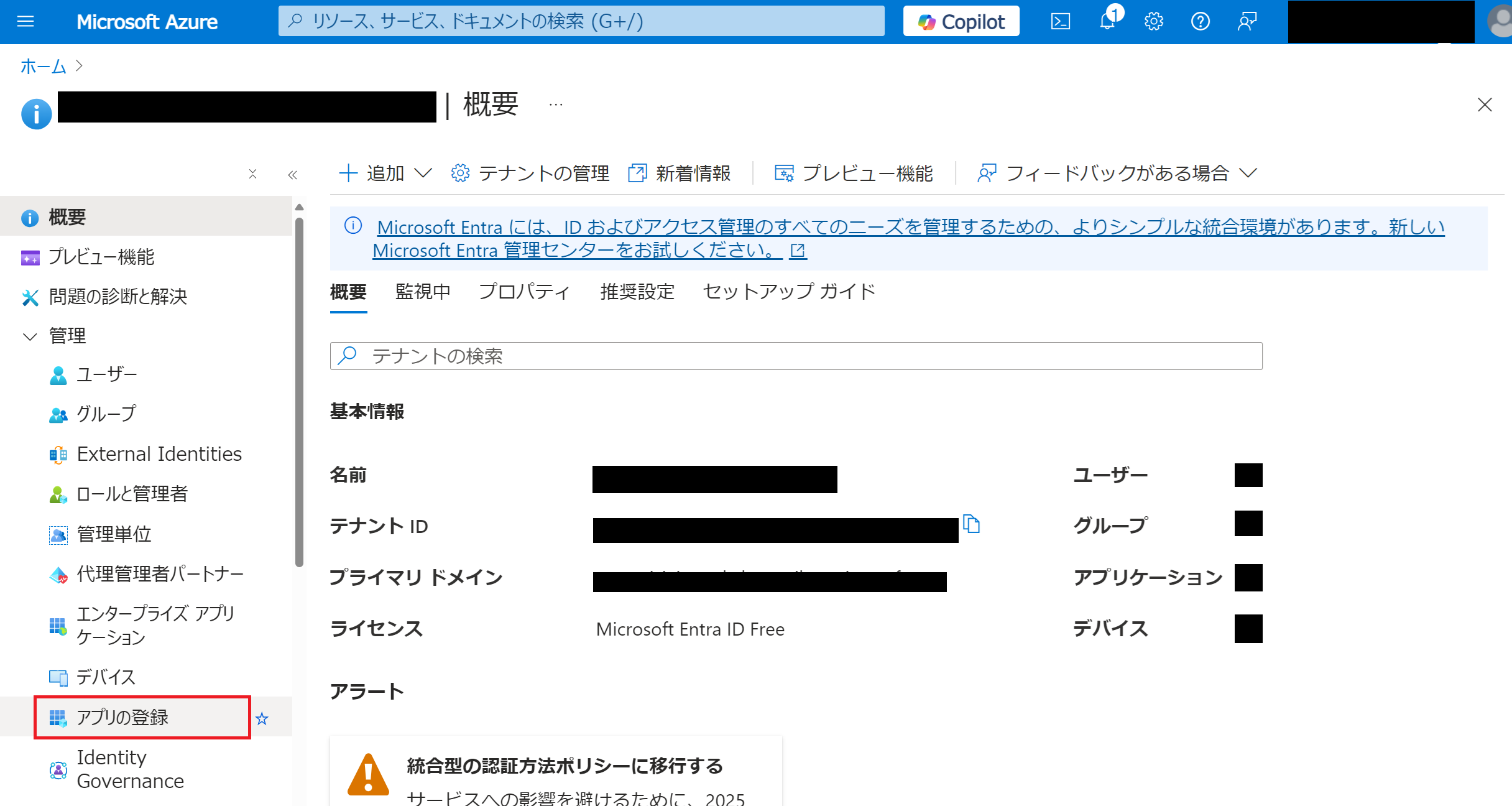Click the sidebar vertical scrollbar
This screenshot has height=806, width=1512.
tap(300, 392)
